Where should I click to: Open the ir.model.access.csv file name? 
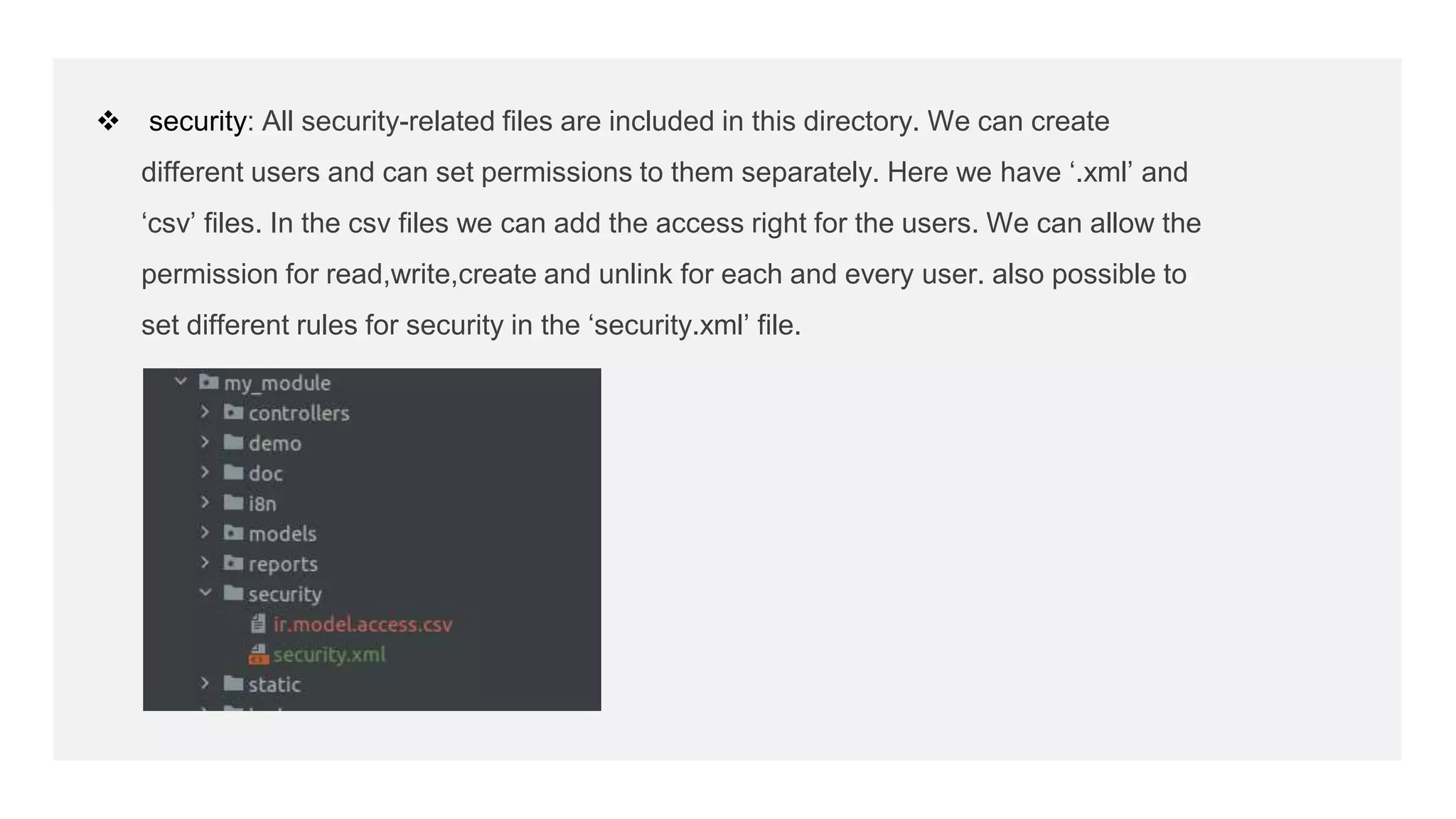[363, 624]
